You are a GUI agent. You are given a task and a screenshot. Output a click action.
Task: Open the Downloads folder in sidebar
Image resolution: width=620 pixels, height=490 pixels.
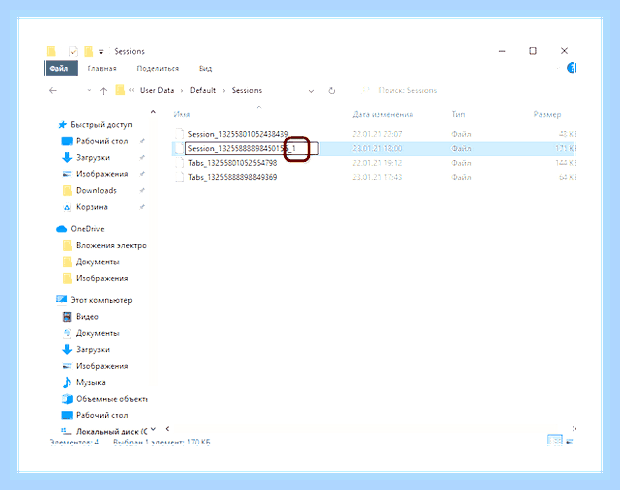[x=96, y=190]
